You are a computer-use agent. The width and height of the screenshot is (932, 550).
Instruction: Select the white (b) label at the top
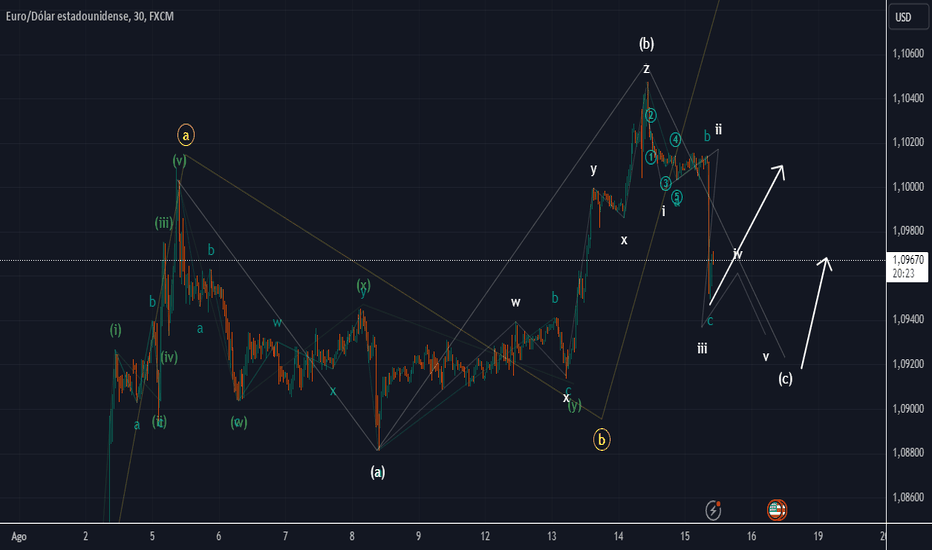[646, 43]
